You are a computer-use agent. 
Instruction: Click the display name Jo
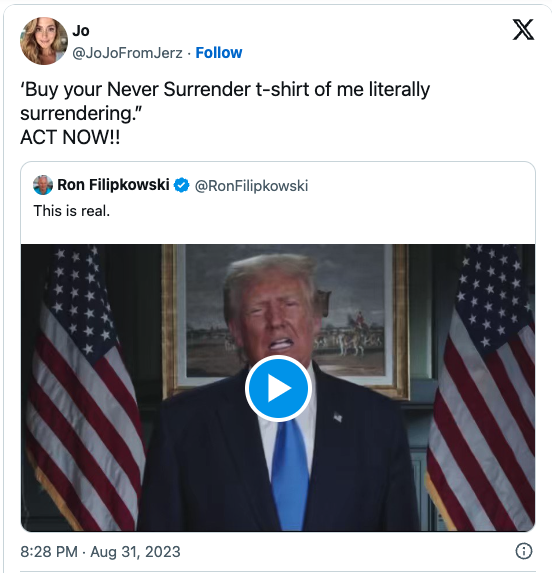81,31
